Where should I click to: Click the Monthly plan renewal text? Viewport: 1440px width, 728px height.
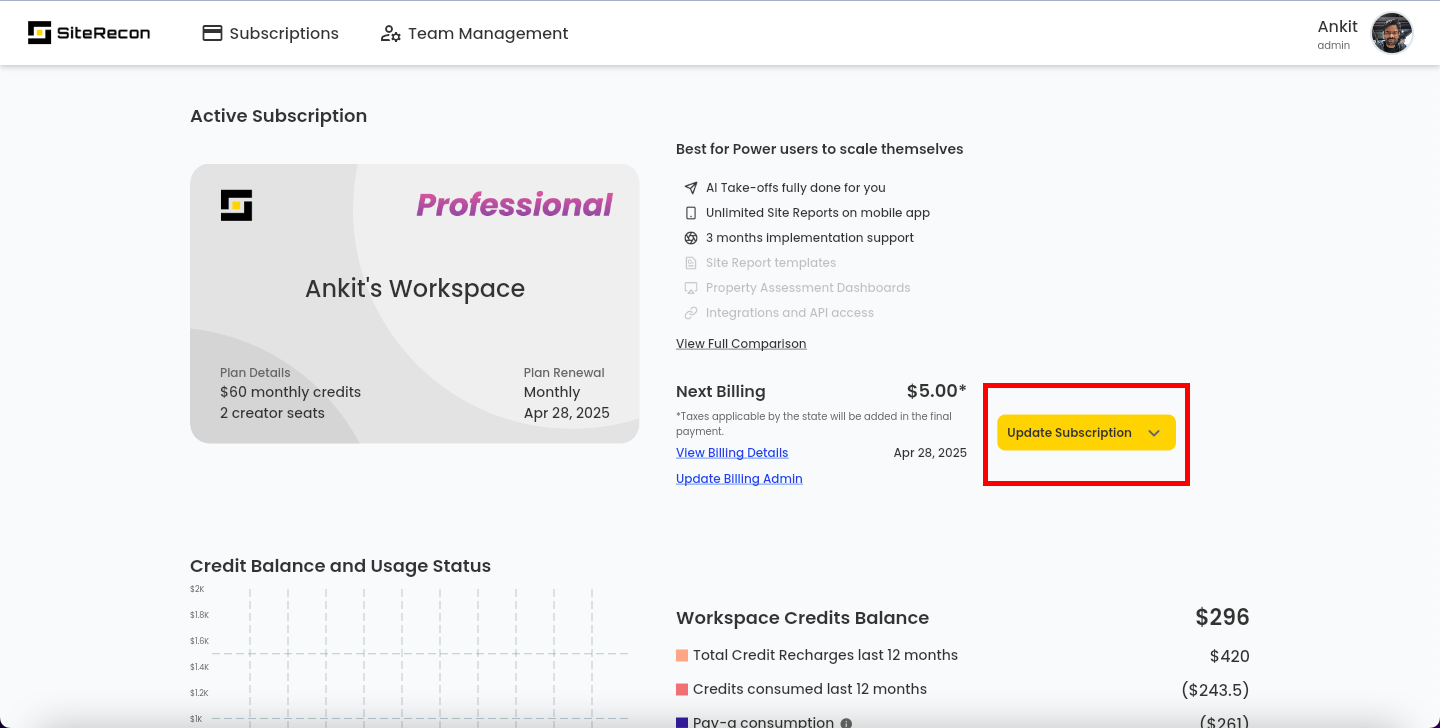coord(552,392)
